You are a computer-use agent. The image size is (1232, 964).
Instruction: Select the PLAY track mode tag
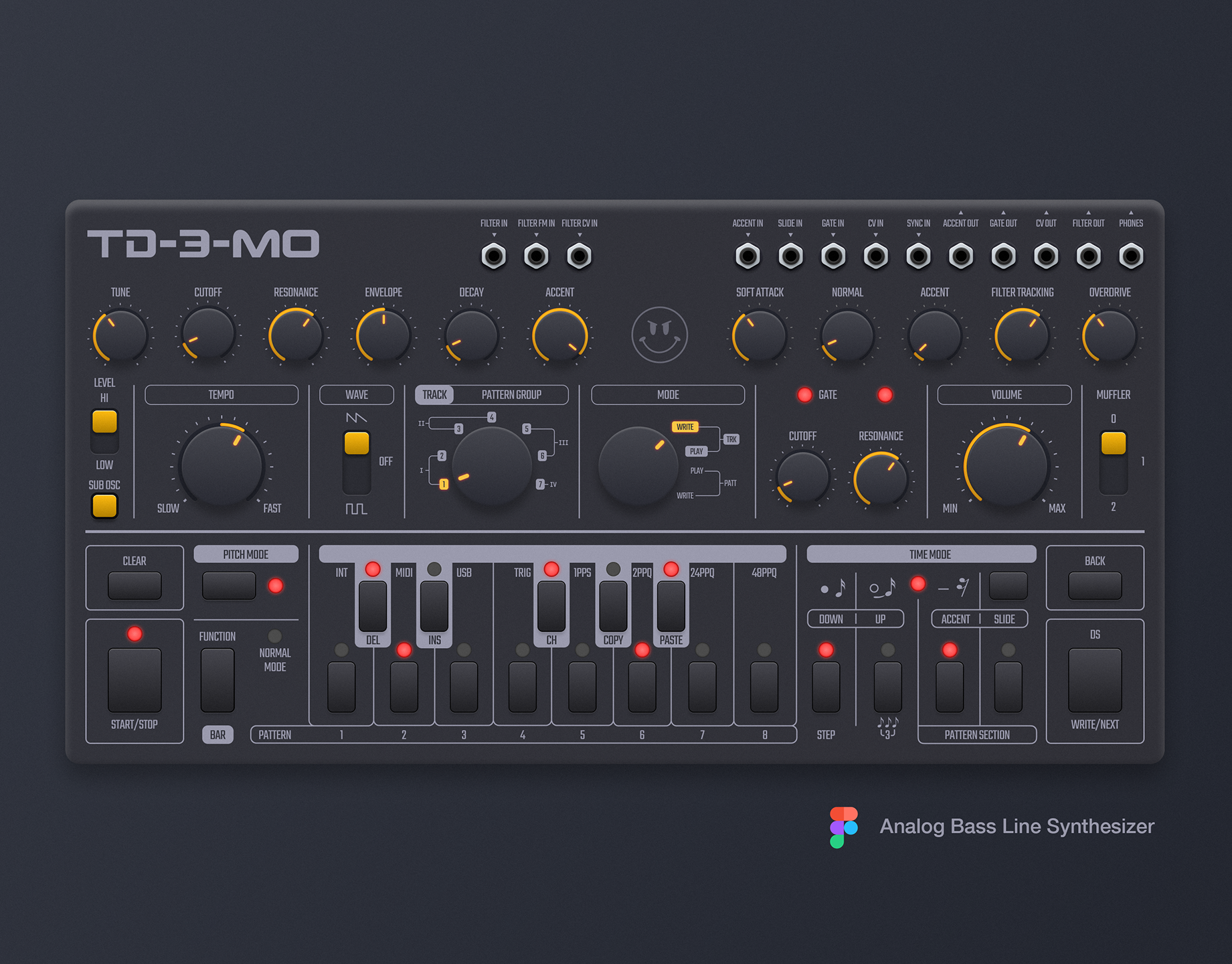point(697,451)
